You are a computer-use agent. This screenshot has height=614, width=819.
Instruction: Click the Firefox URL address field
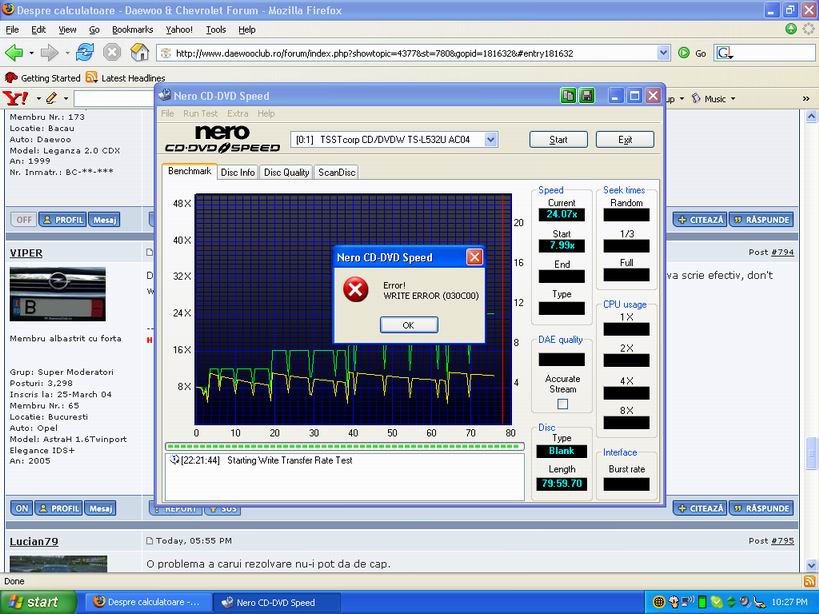point(407,53)
